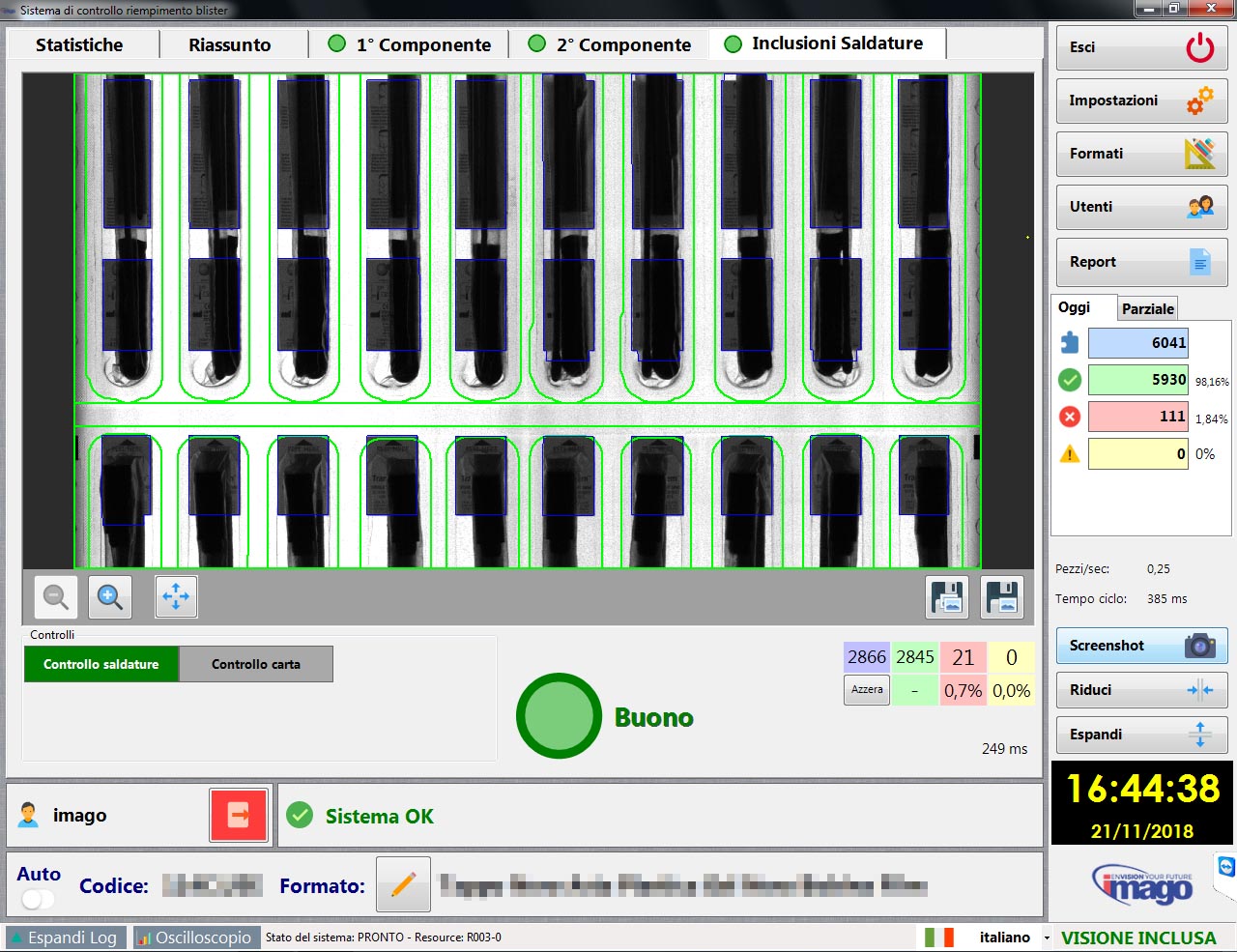1237x952 pixels.
Task: Click the red logout button
Action: [239, 815]
